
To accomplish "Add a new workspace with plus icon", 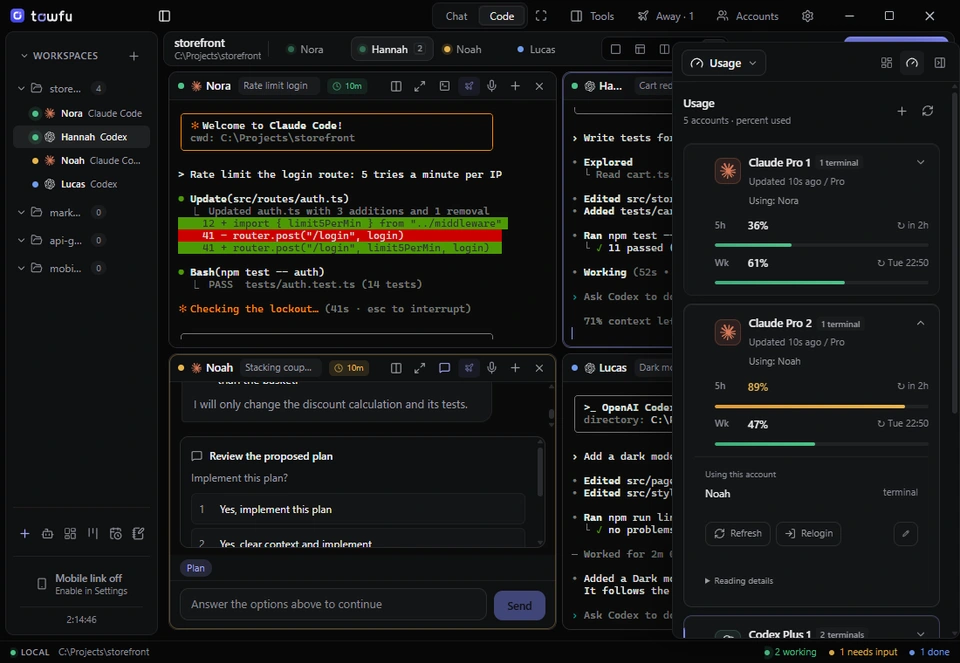I will 133,56.
